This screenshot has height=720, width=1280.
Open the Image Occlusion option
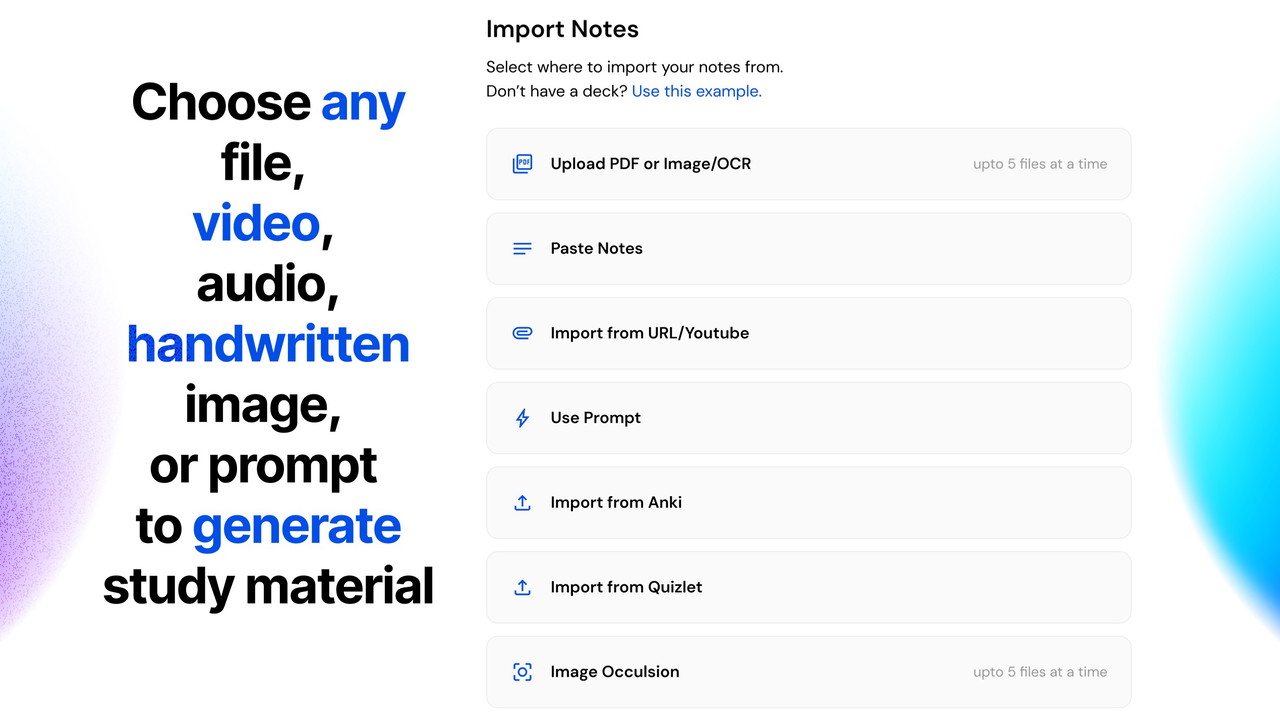tap(614, 672)
